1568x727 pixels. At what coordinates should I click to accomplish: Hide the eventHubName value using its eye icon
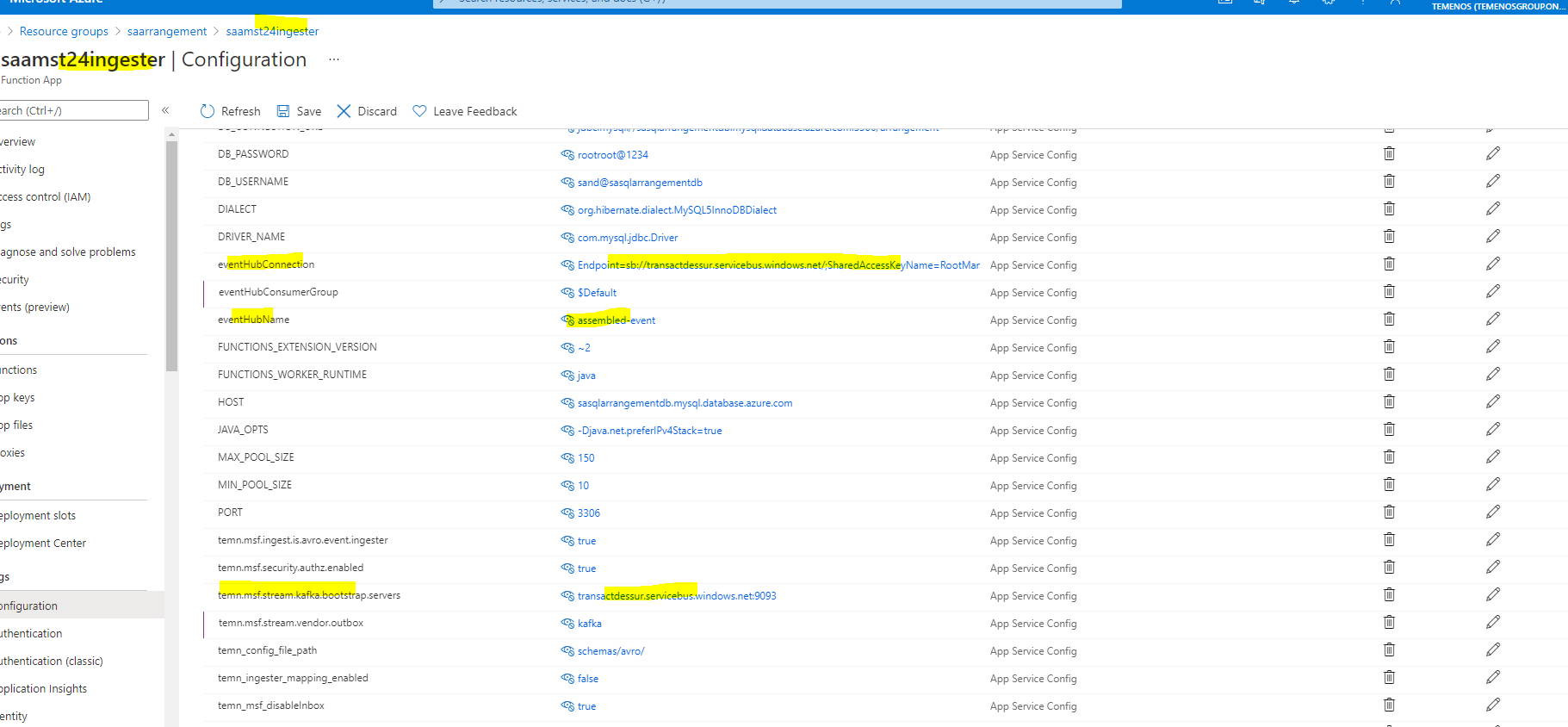tap(567, 320)
